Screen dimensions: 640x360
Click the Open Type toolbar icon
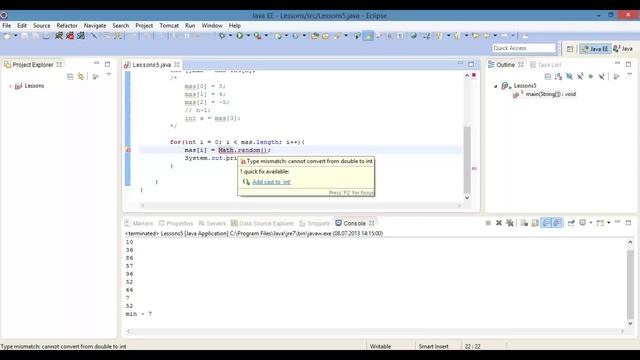click(315, 36)
